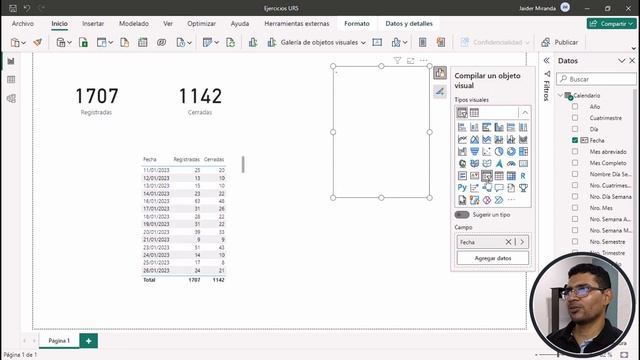Select the Python visual type

pyautogui.click(x=462, y=188)
